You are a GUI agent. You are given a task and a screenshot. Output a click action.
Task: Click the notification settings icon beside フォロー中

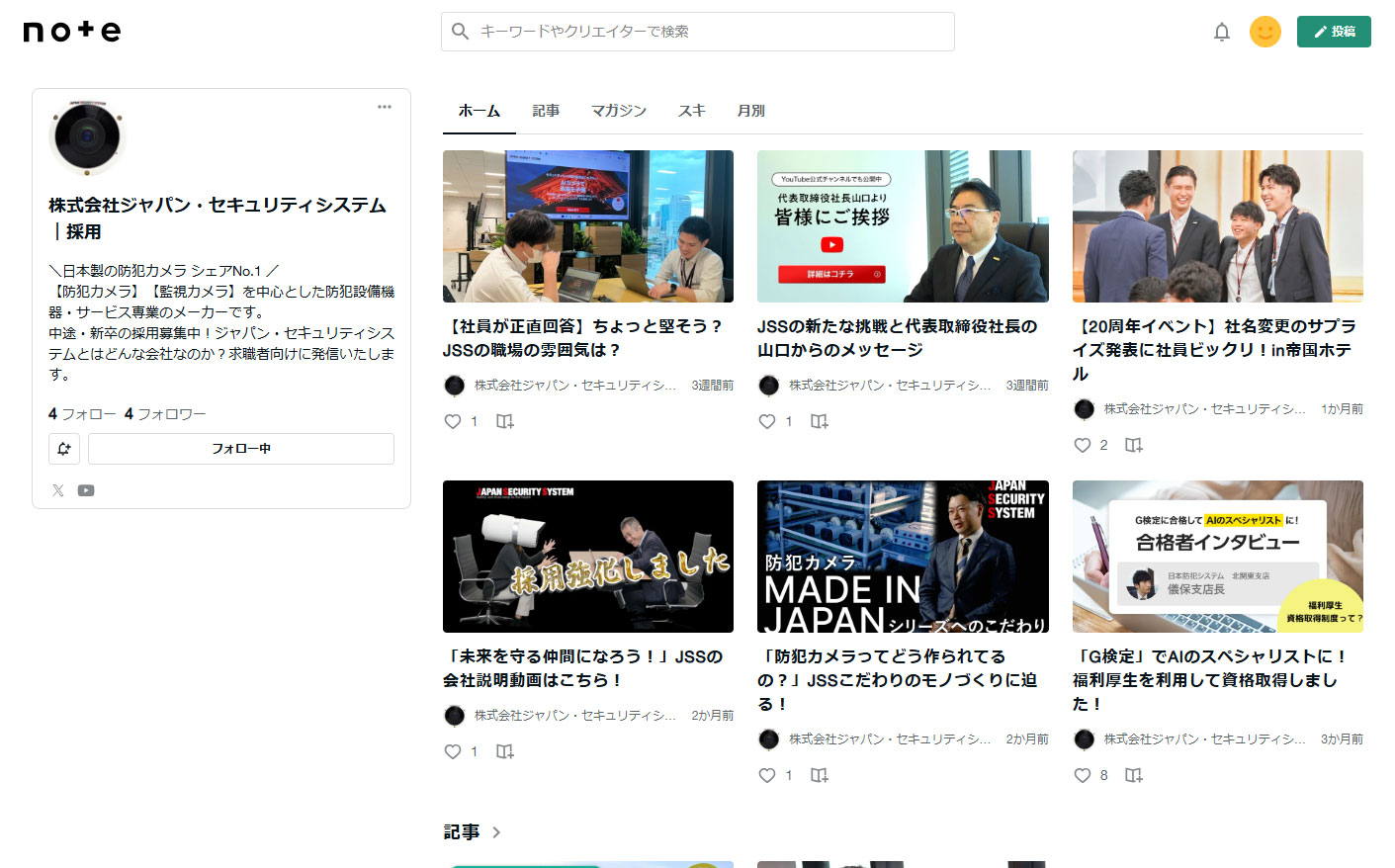click(x=64, y=449)
